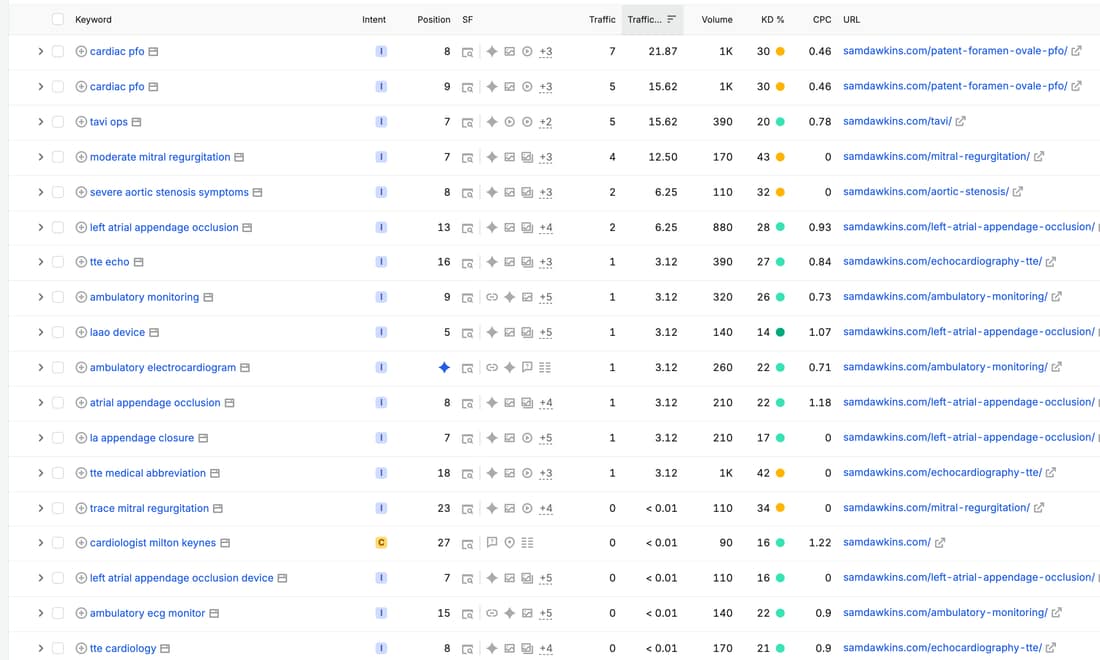
Task: Click the C intent badge for cardiologist milton keynes
Action: [381, 543]
